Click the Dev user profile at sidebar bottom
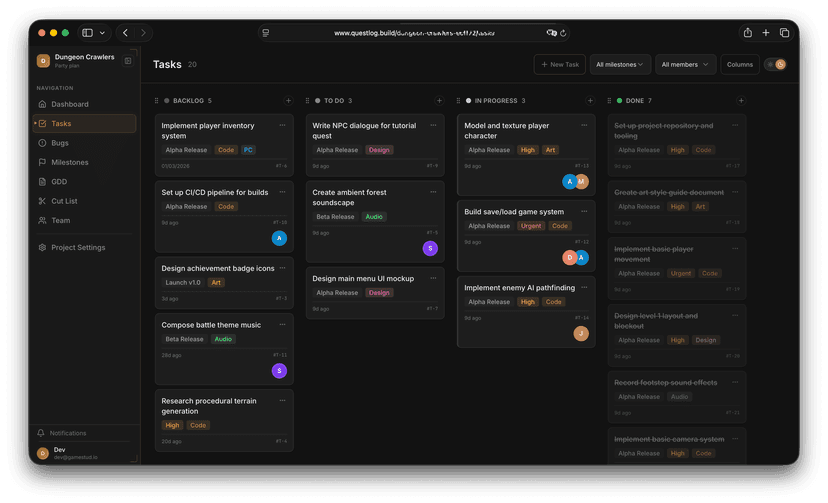The width and height of the screenshot is (828, 503). 84,453
